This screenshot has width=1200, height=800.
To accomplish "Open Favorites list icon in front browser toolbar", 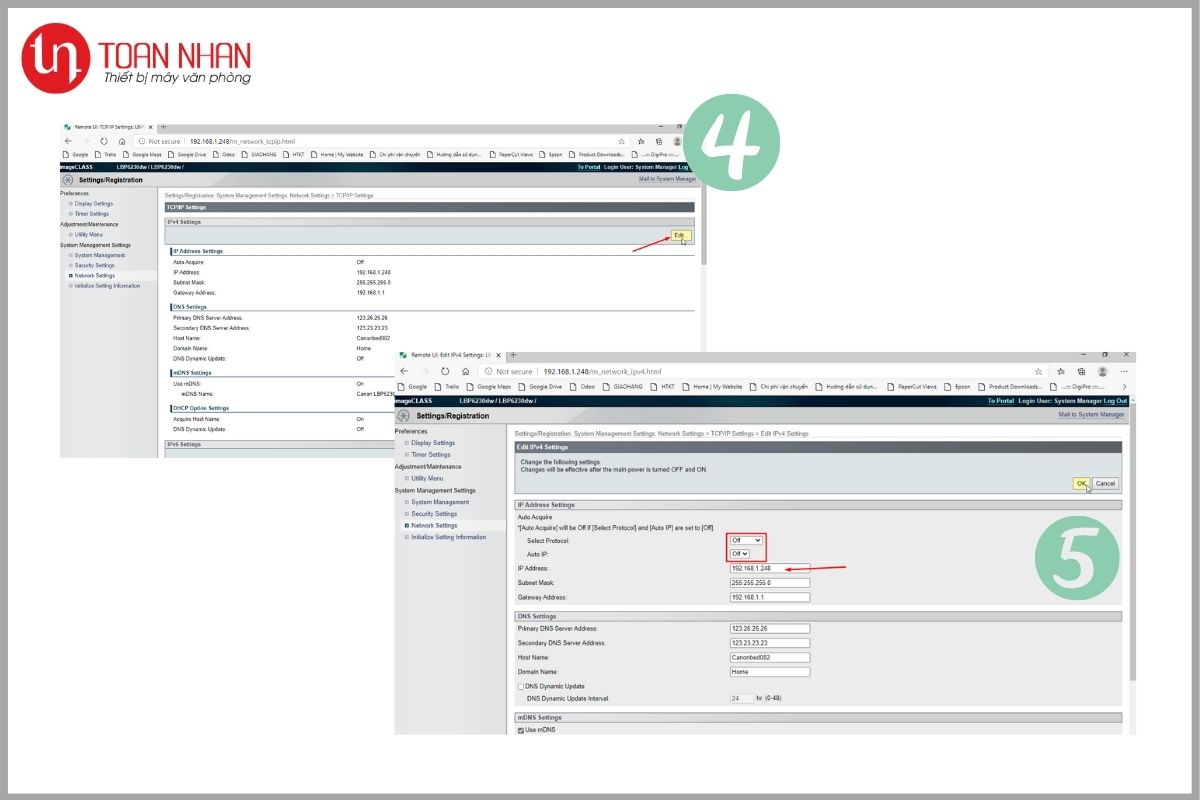I will [x=1061, y=371].
